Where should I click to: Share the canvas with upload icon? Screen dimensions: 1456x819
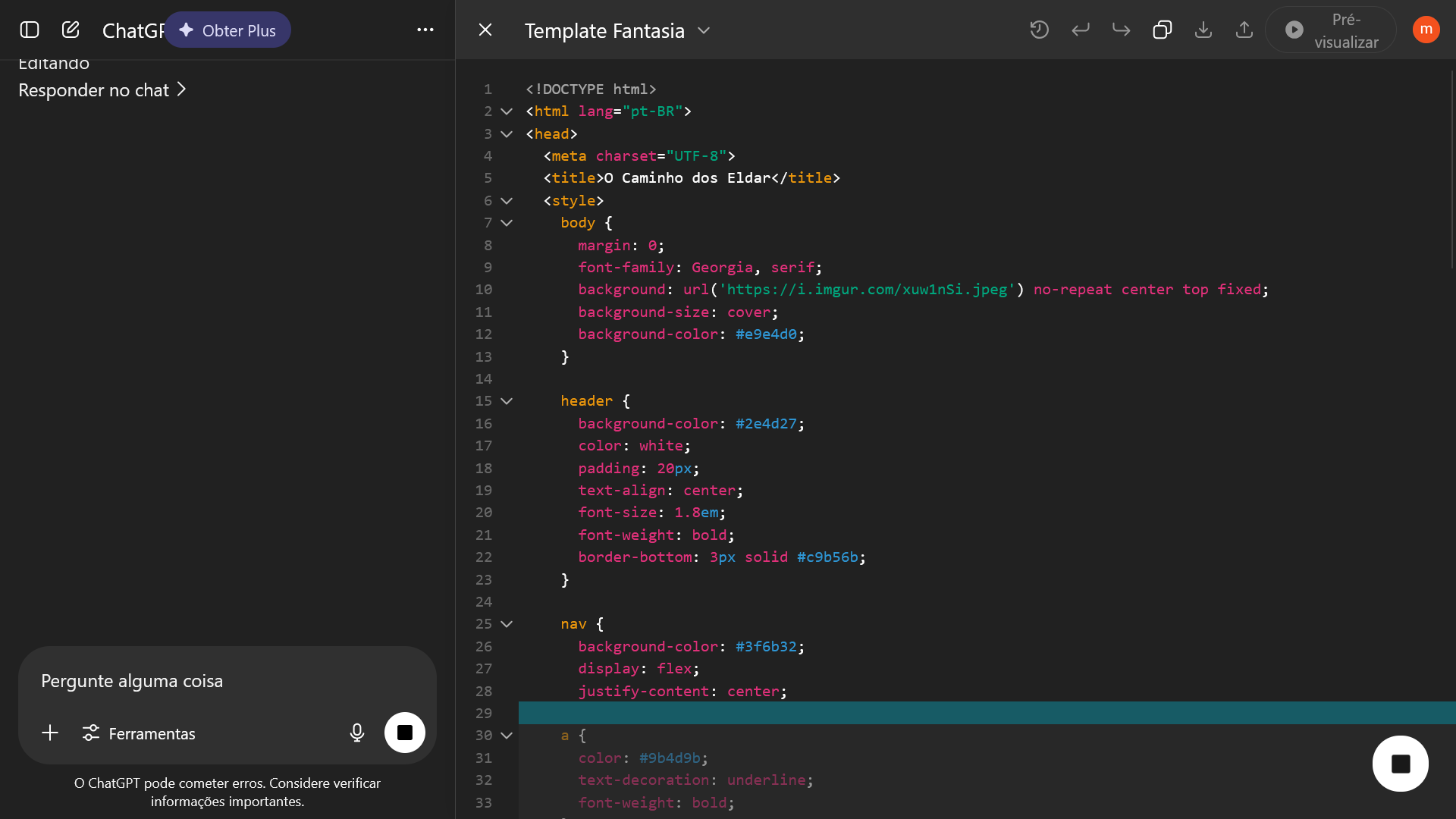point(1244,30)
